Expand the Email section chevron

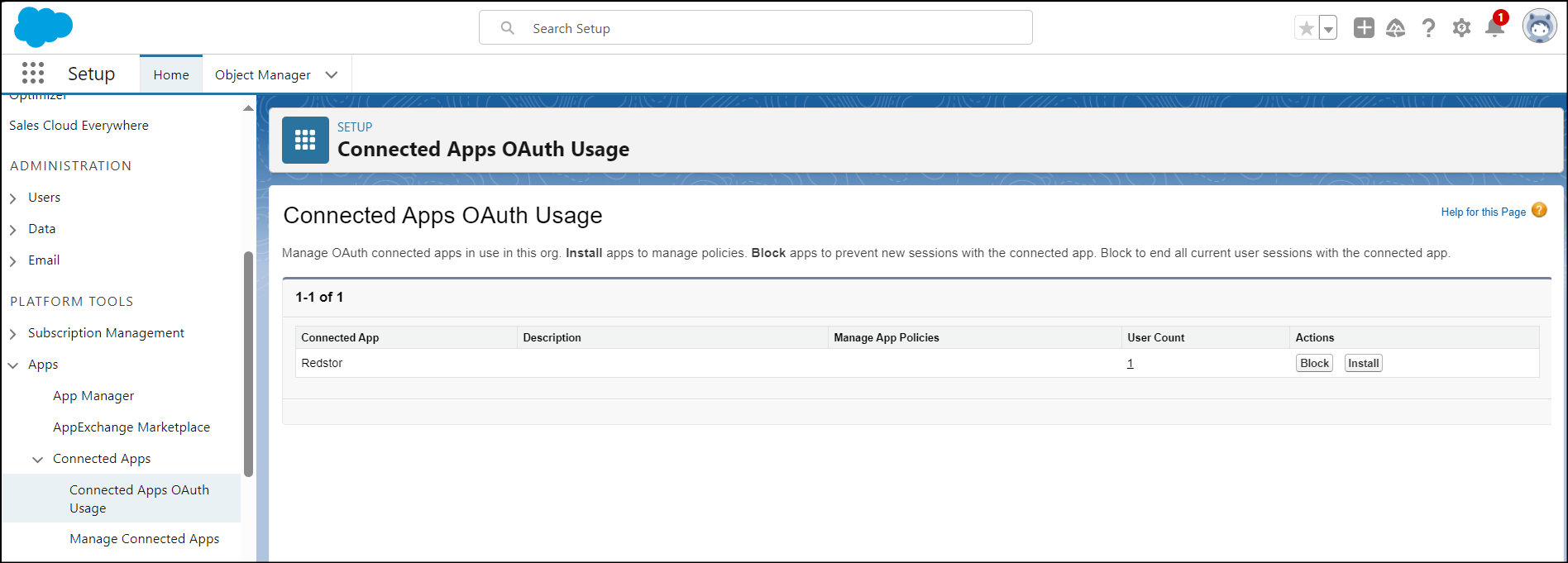click(13, 260)
